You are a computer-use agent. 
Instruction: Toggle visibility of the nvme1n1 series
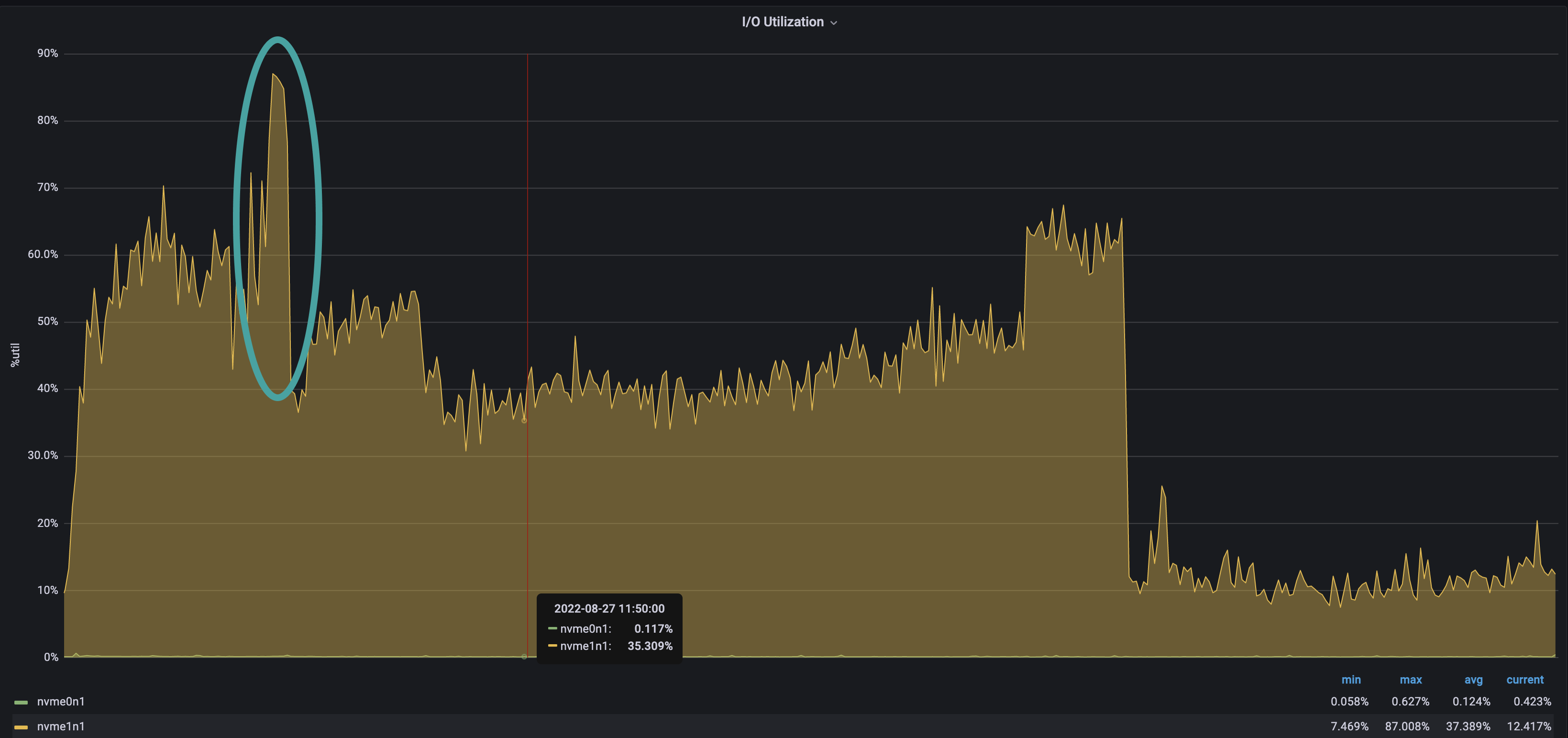[61, 727]
